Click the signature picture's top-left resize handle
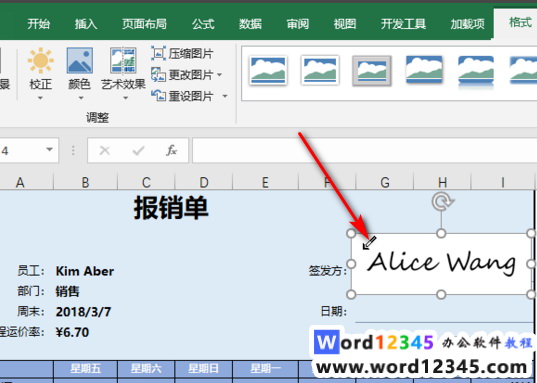The height and width of the screenshot is (383, 537). (x=351, y=233)
